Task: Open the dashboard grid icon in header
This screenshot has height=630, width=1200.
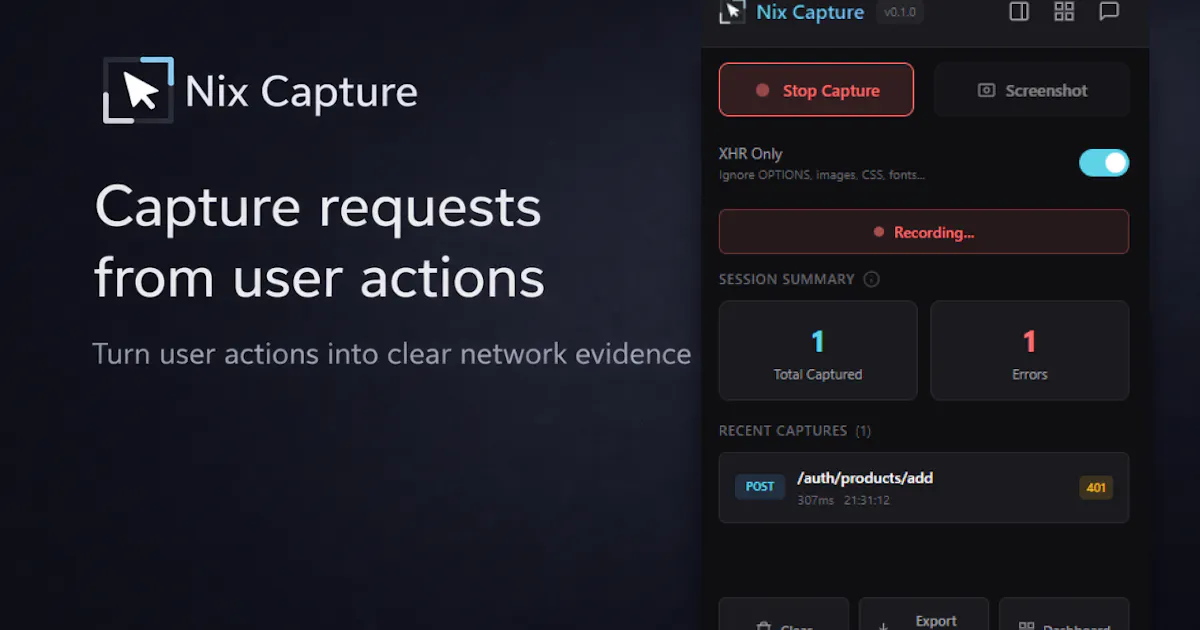Action: pyautogui.click(x=1064, y=12)
